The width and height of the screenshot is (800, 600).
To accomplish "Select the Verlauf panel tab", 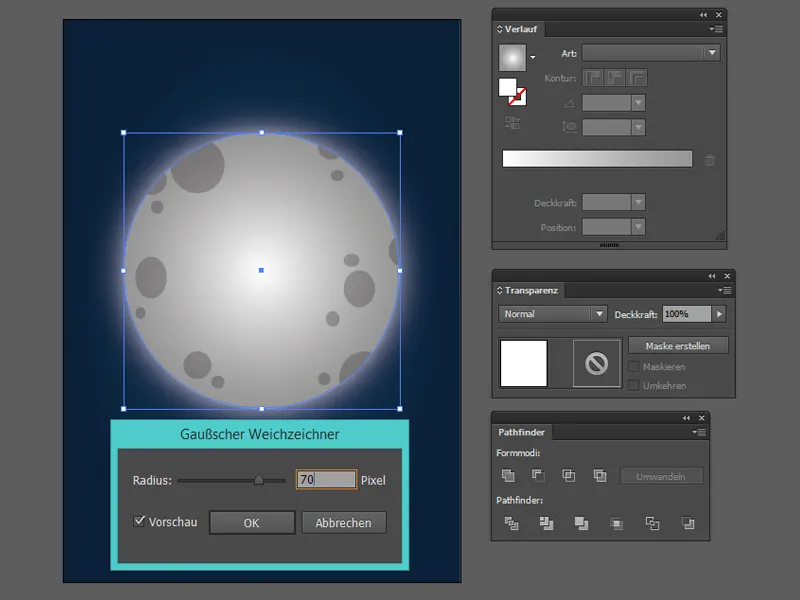I will (520, 29).
